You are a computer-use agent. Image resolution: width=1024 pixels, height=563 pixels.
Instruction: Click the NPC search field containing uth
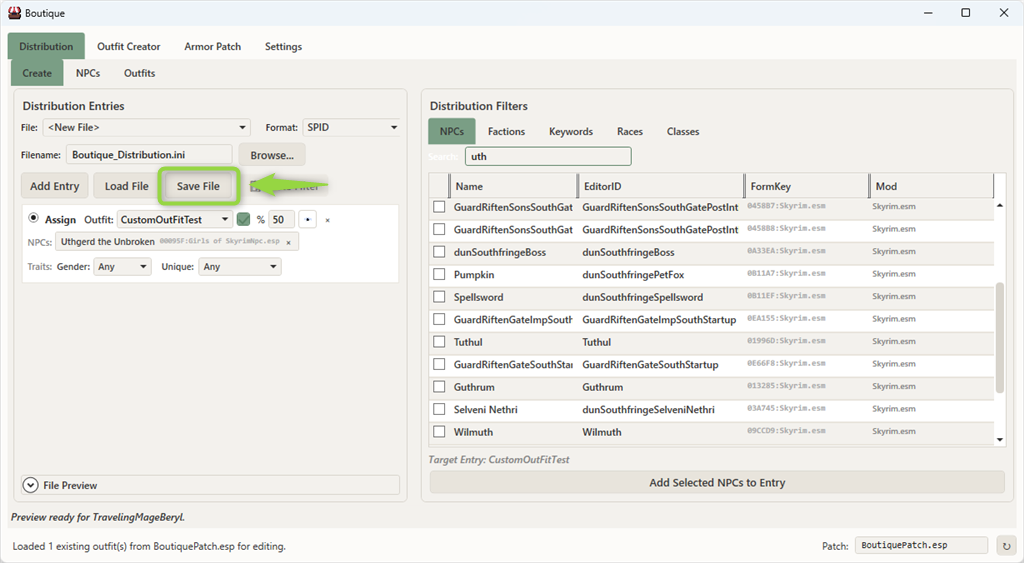point(548,156)
